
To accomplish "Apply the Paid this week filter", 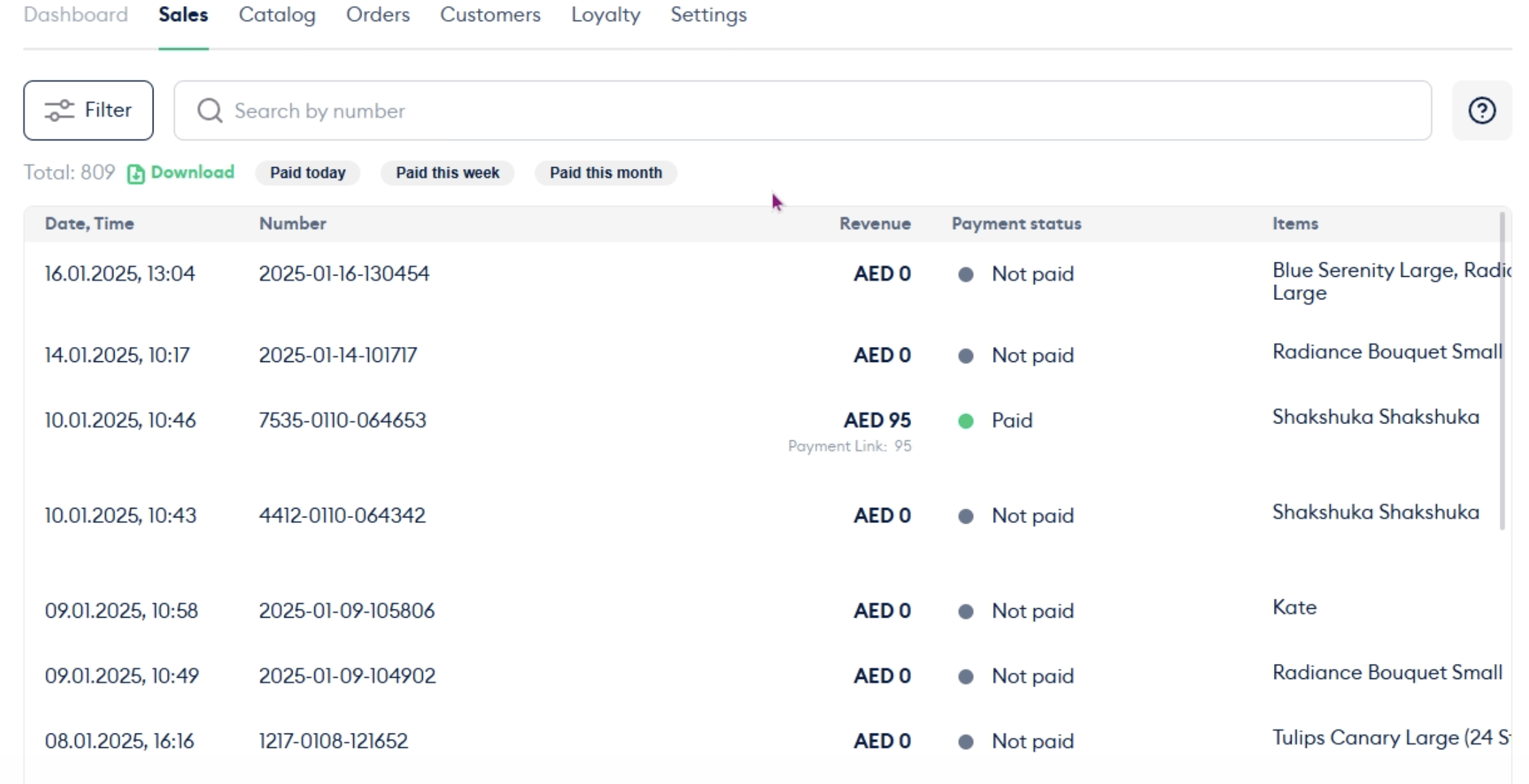I will point(447,173).
